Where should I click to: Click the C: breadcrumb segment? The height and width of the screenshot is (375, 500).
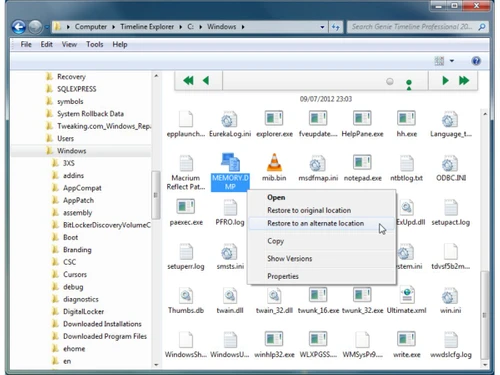[x=190, y=27]
